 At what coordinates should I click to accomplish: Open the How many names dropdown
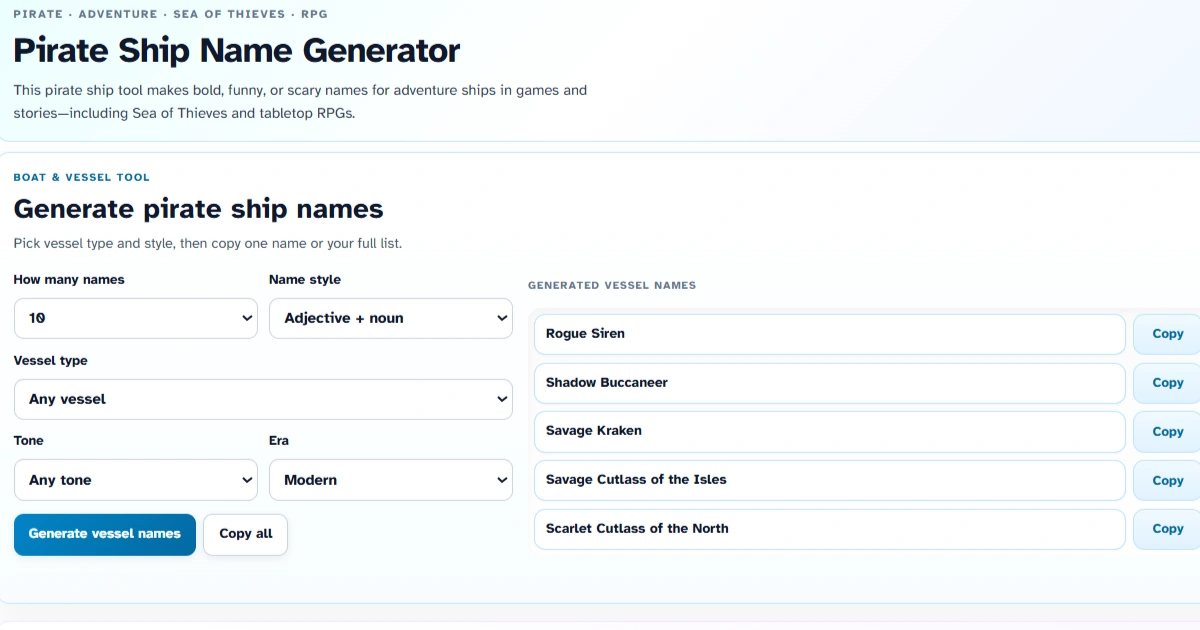tap(135, 318)
